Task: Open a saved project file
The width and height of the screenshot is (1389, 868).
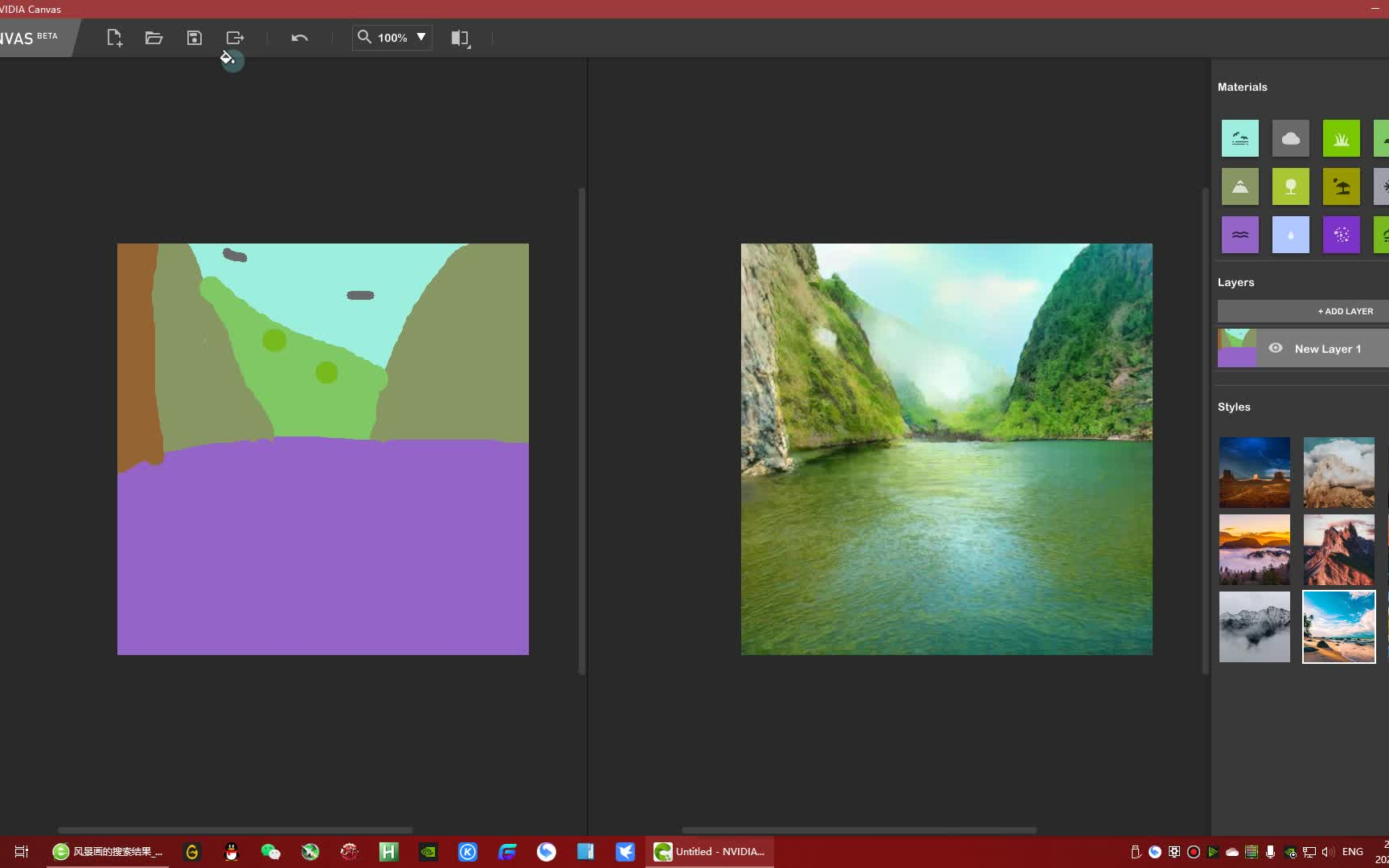Action: coord(154,37)
